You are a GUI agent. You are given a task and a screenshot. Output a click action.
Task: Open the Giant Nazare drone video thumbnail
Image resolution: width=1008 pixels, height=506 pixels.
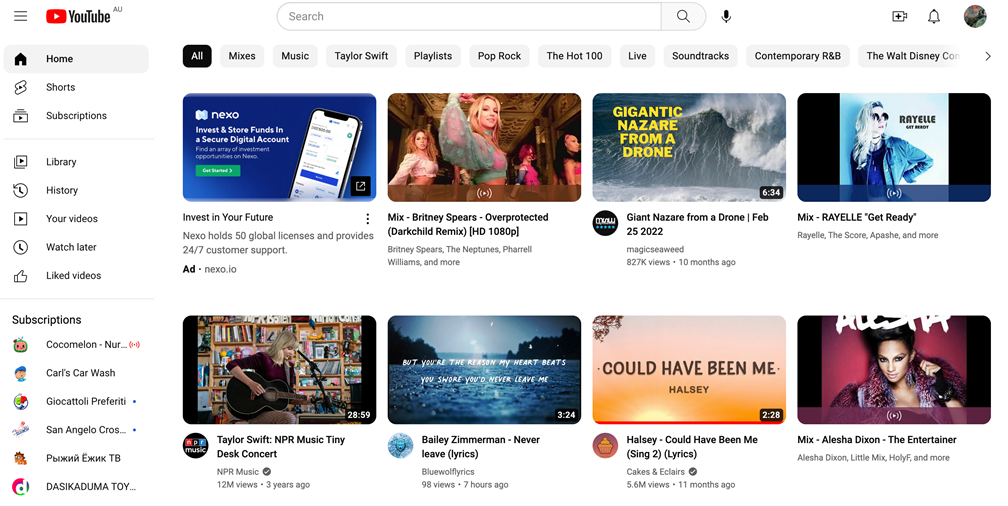point(689,147)
